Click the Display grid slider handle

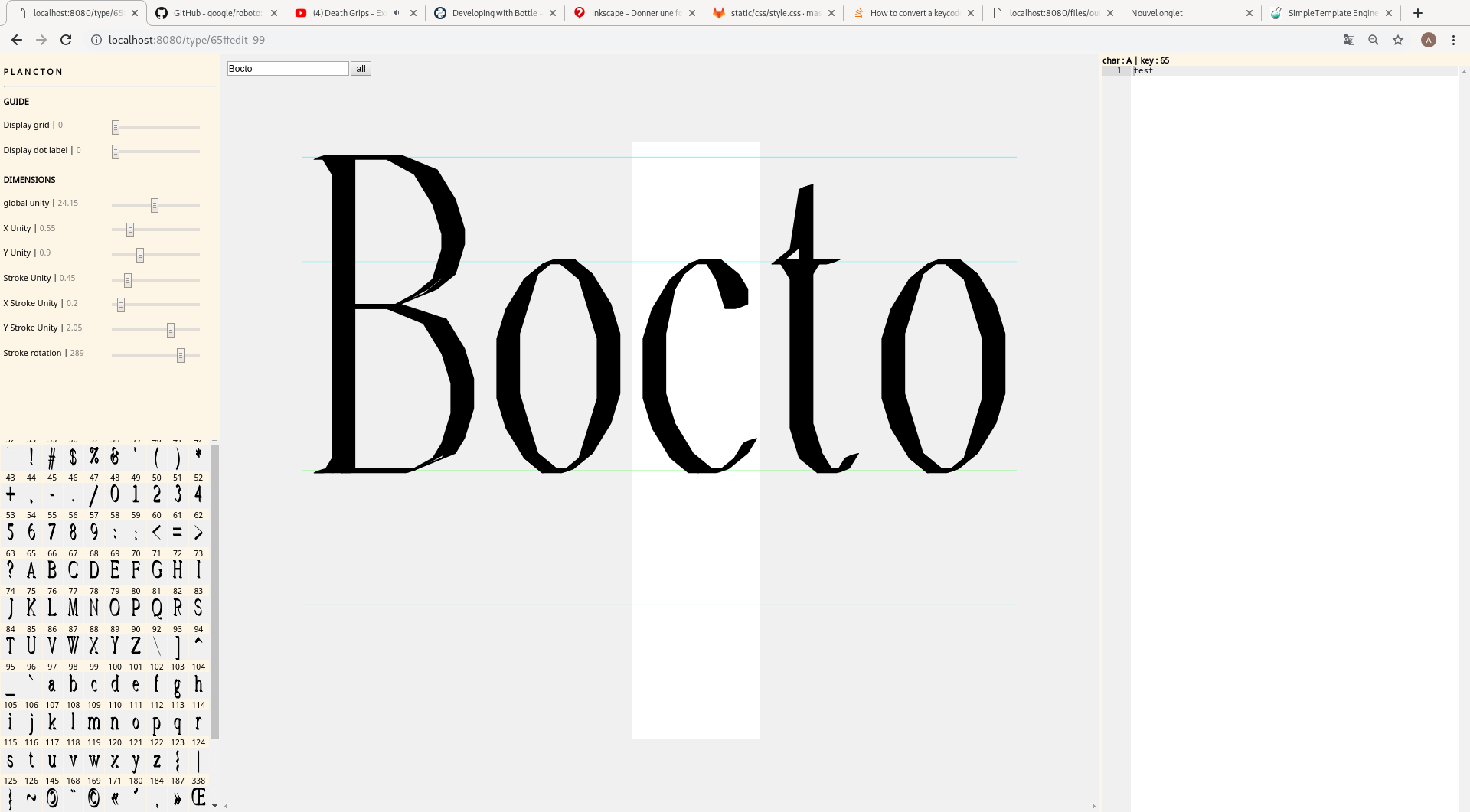tap(116, 127)
